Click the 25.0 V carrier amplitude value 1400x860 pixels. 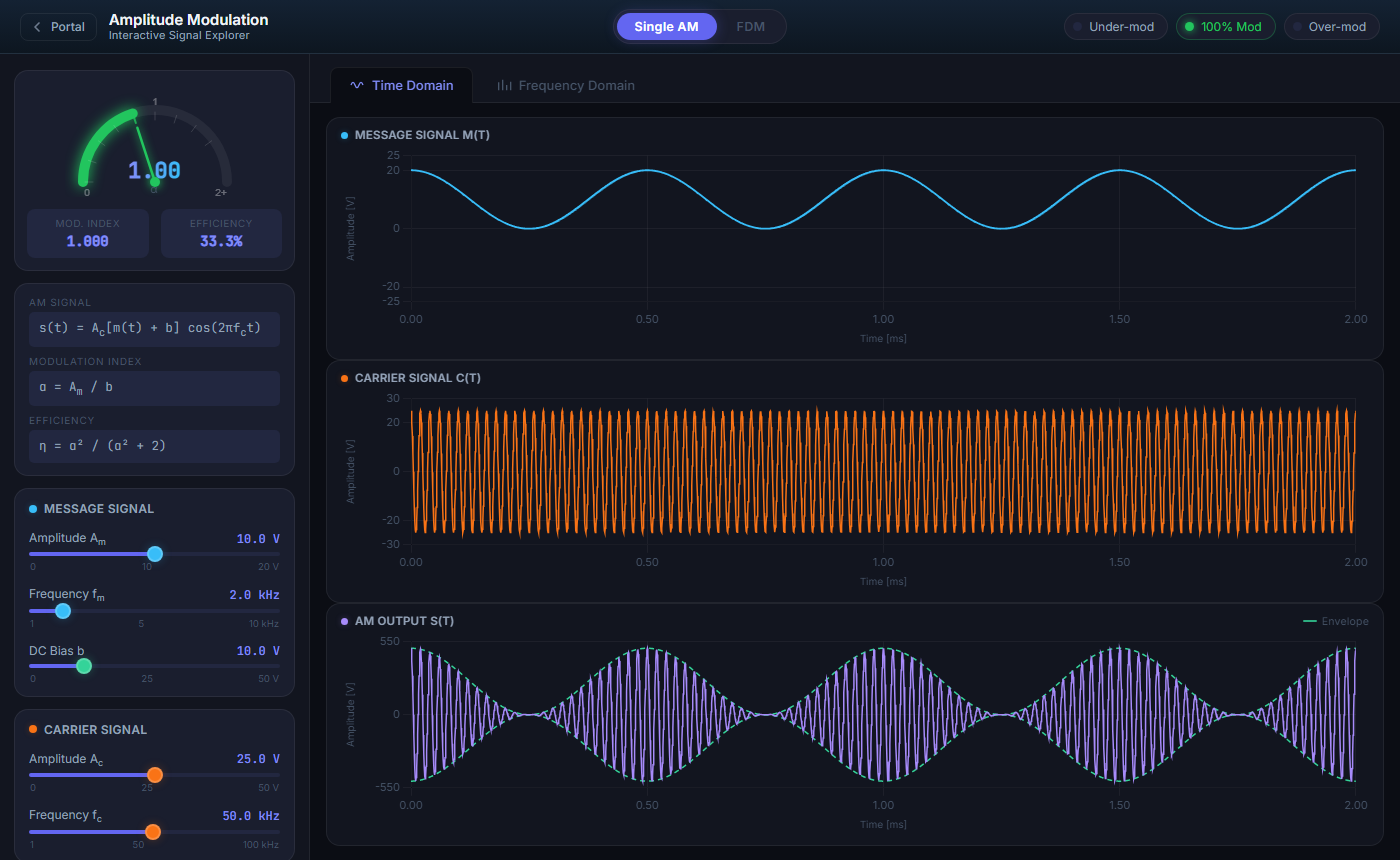click(258, 759)
